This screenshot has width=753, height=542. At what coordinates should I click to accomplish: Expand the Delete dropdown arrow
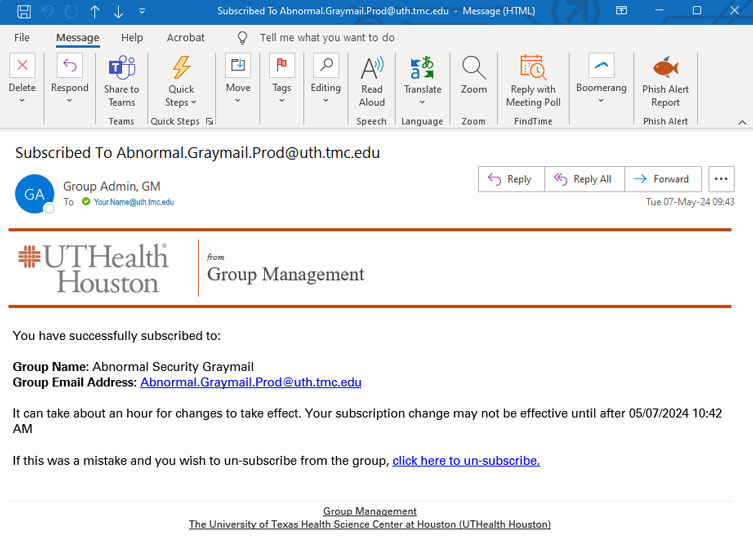[22, 100]
